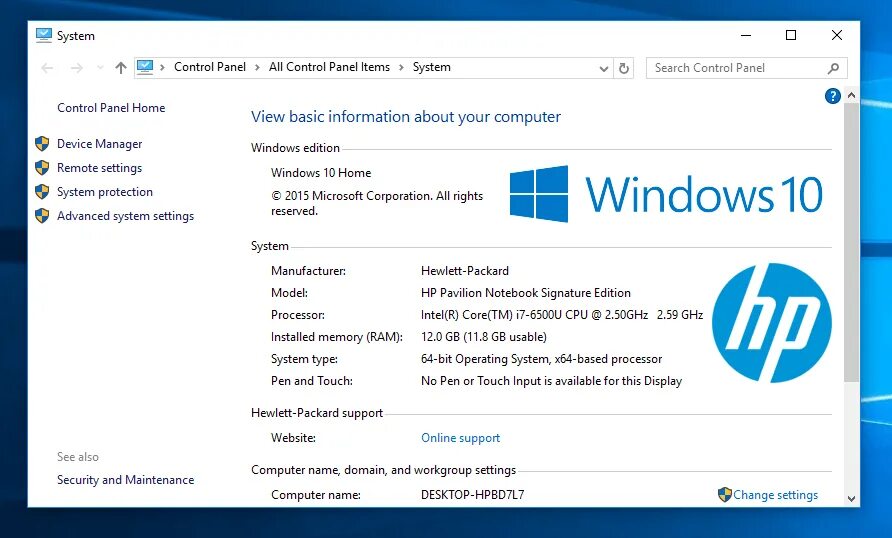Close the System window
892x538 pixels.
pos(837,35)
